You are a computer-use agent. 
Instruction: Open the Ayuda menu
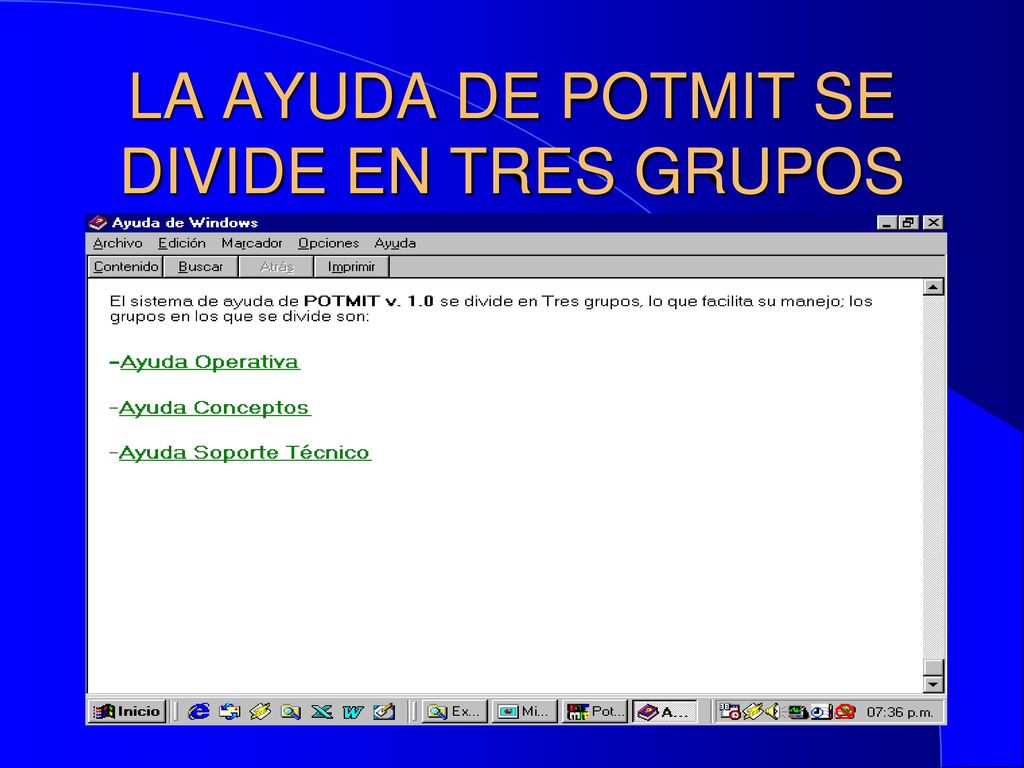pos(394,244)
